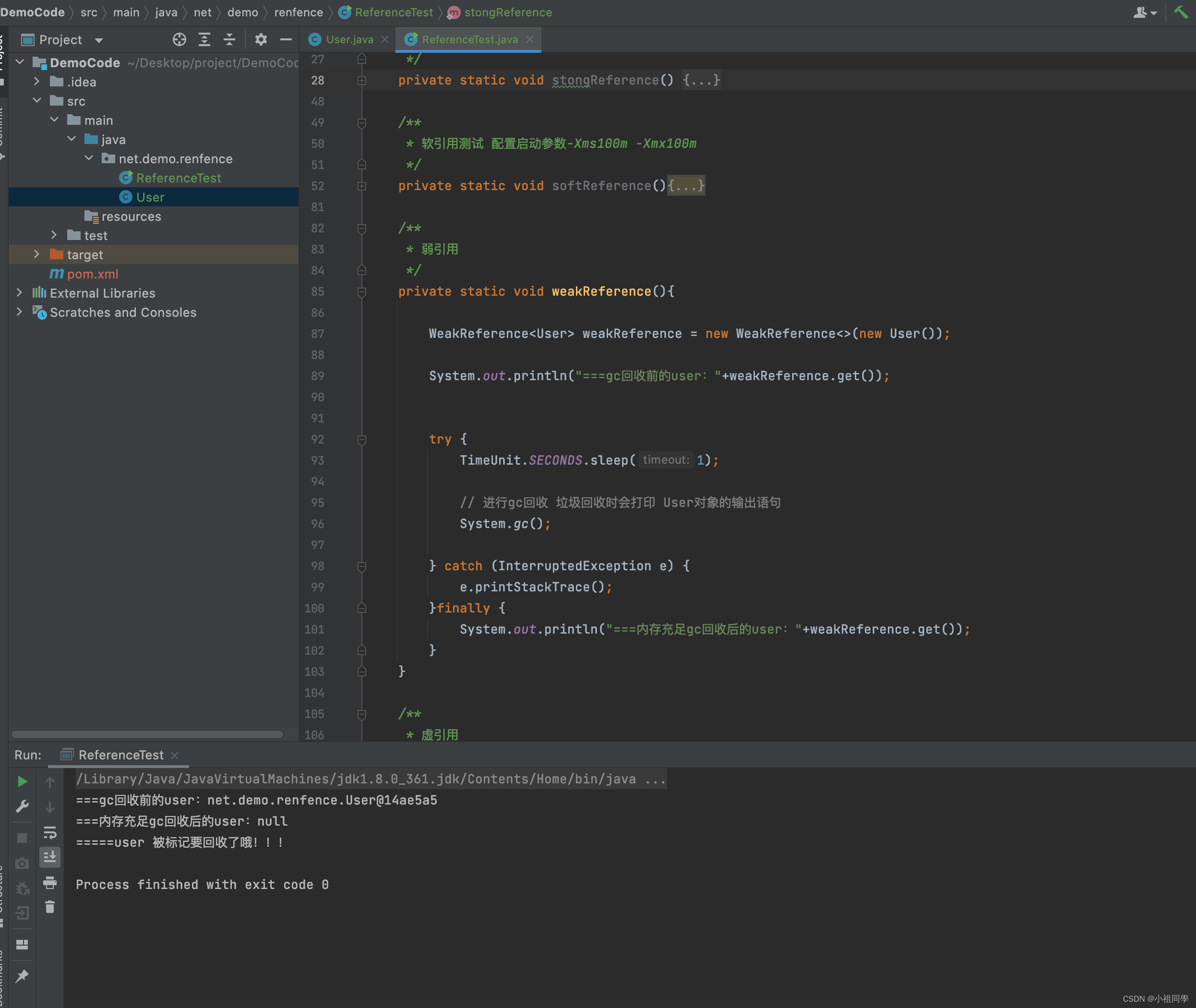The height and width of the screenshot is (1008, 1196).
Task: Click the down stack trace arrow
Action: 50,807
